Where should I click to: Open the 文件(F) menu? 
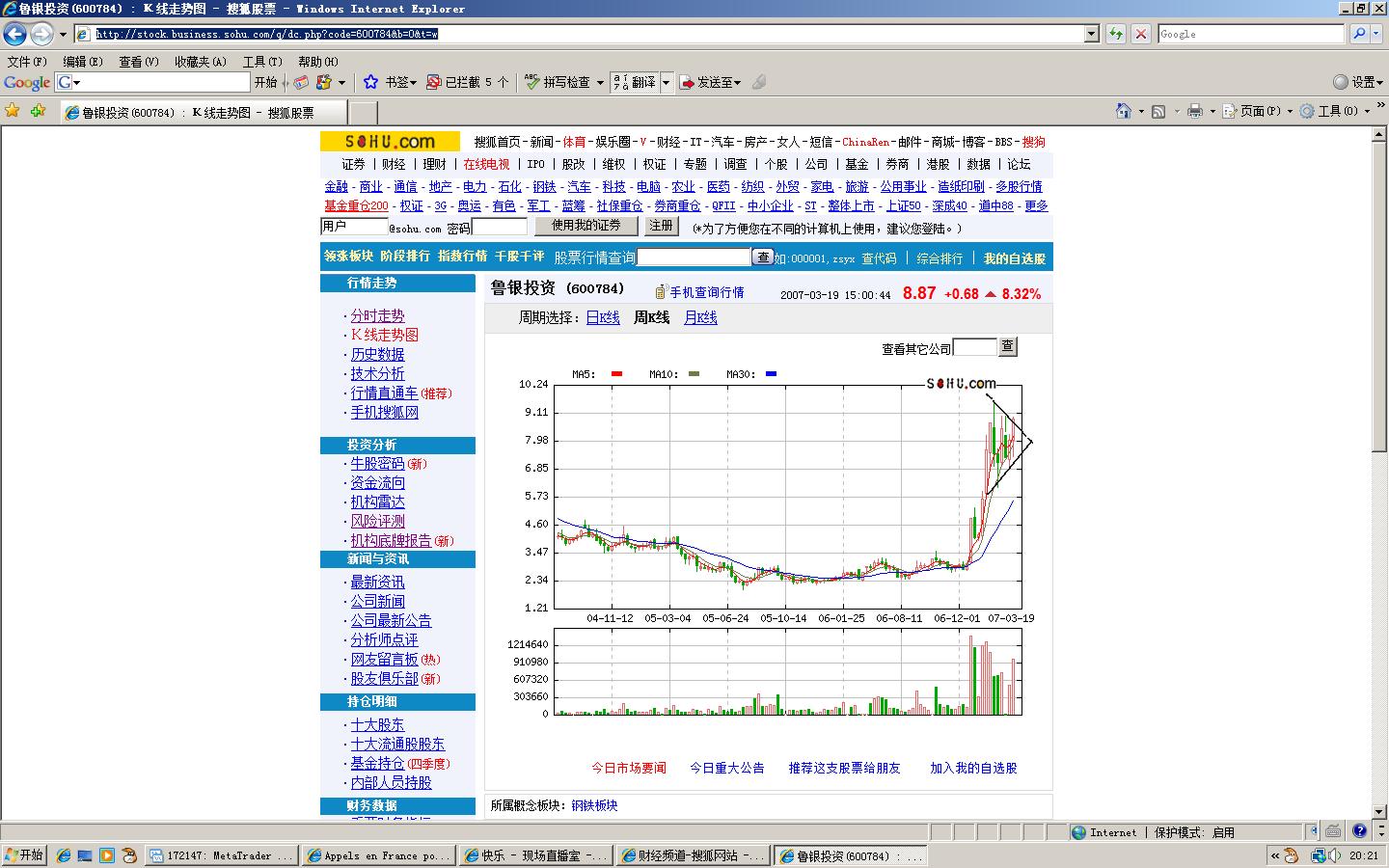27,61
